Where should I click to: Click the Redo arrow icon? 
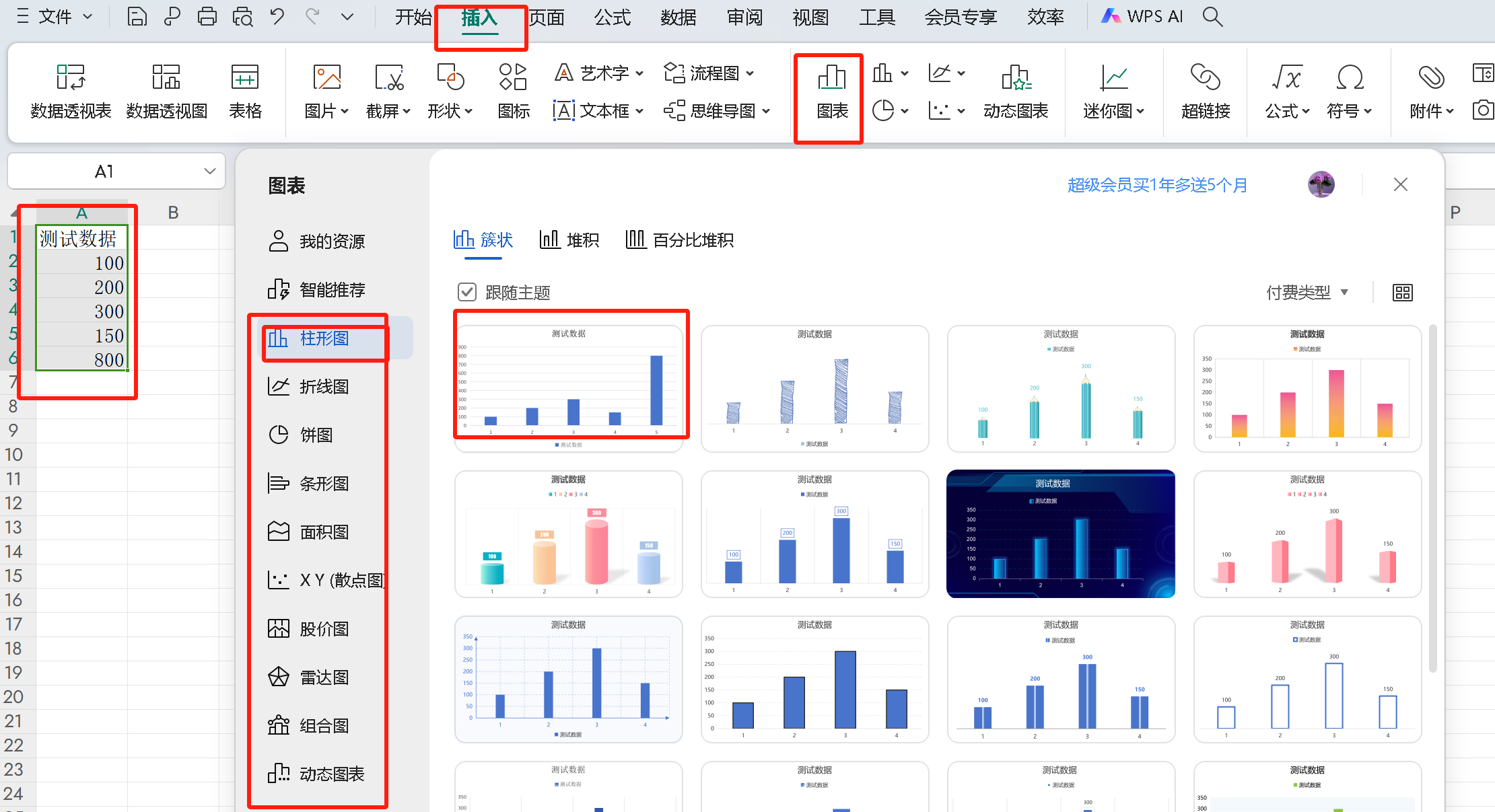click(x=312, y=16)
